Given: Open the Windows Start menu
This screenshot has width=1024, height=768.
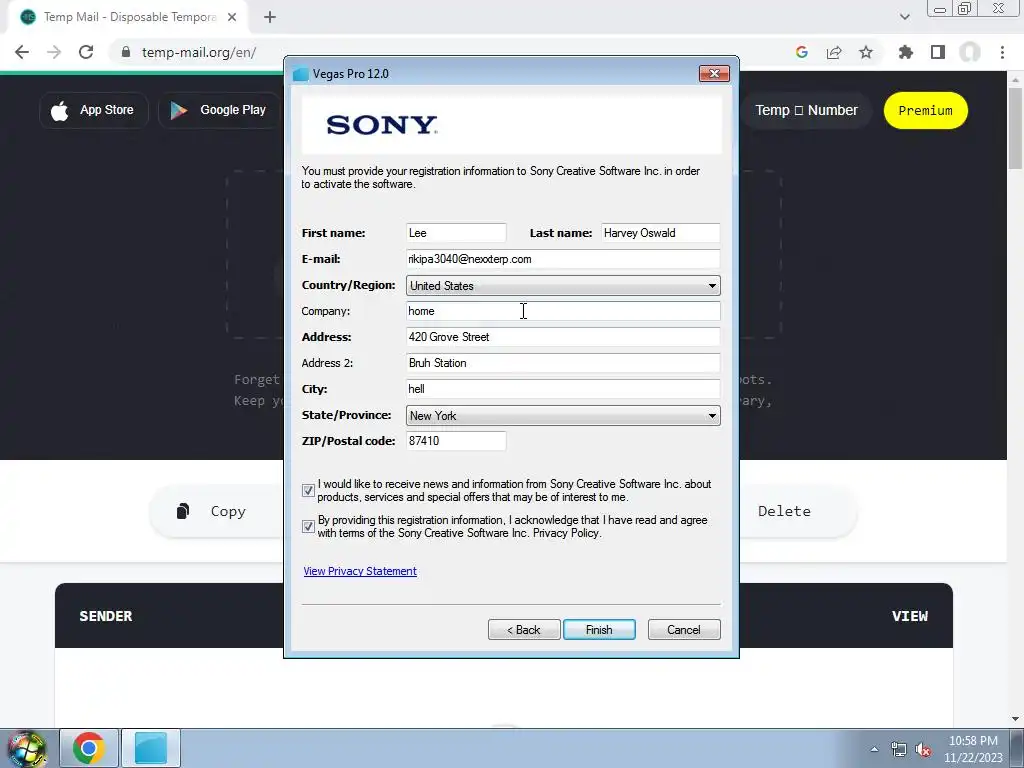Looking at the screenshot, I should pos(26,749).
